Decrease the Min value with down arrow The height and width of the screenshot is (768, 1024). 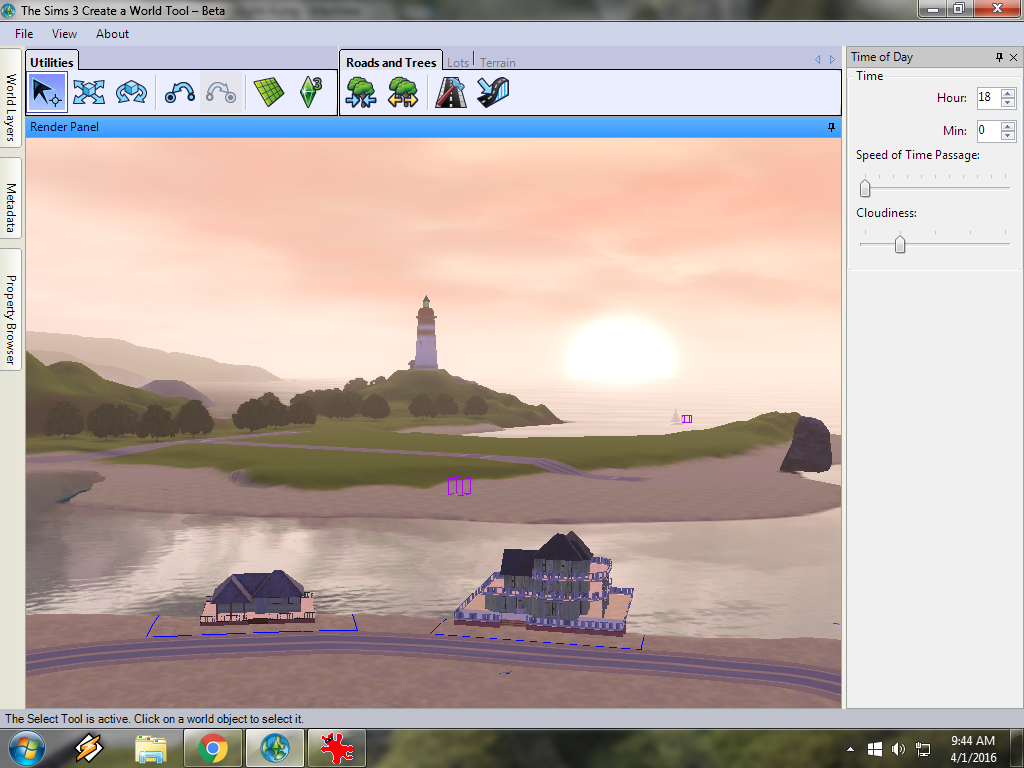click(1008, 135)
